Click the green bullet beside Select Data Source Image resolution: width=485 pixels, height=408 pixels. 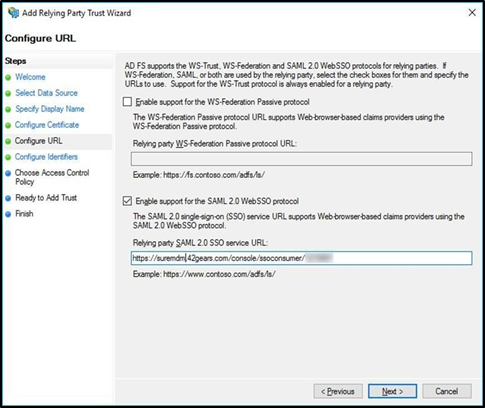tap(8, 94)
